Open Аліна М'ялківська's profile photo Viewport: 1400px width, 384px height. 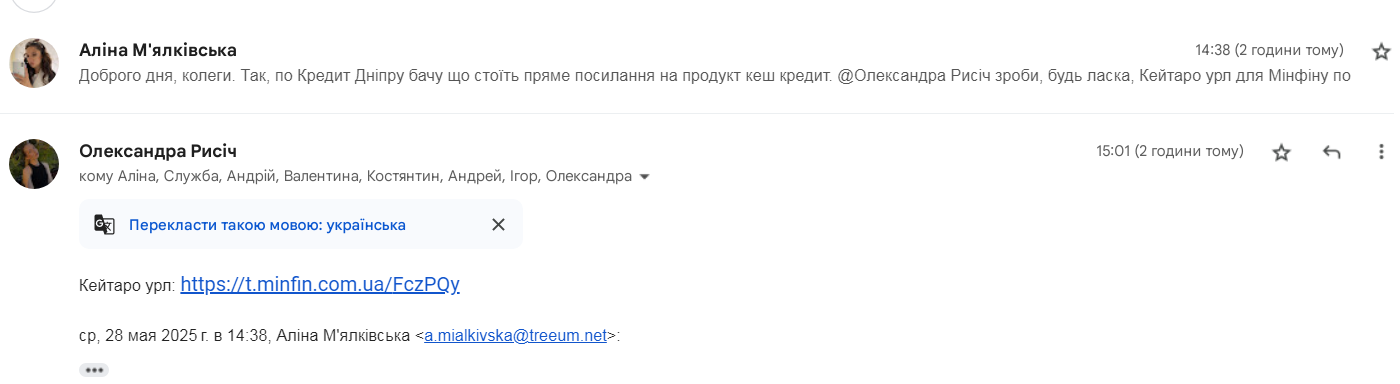coord(34,63)
